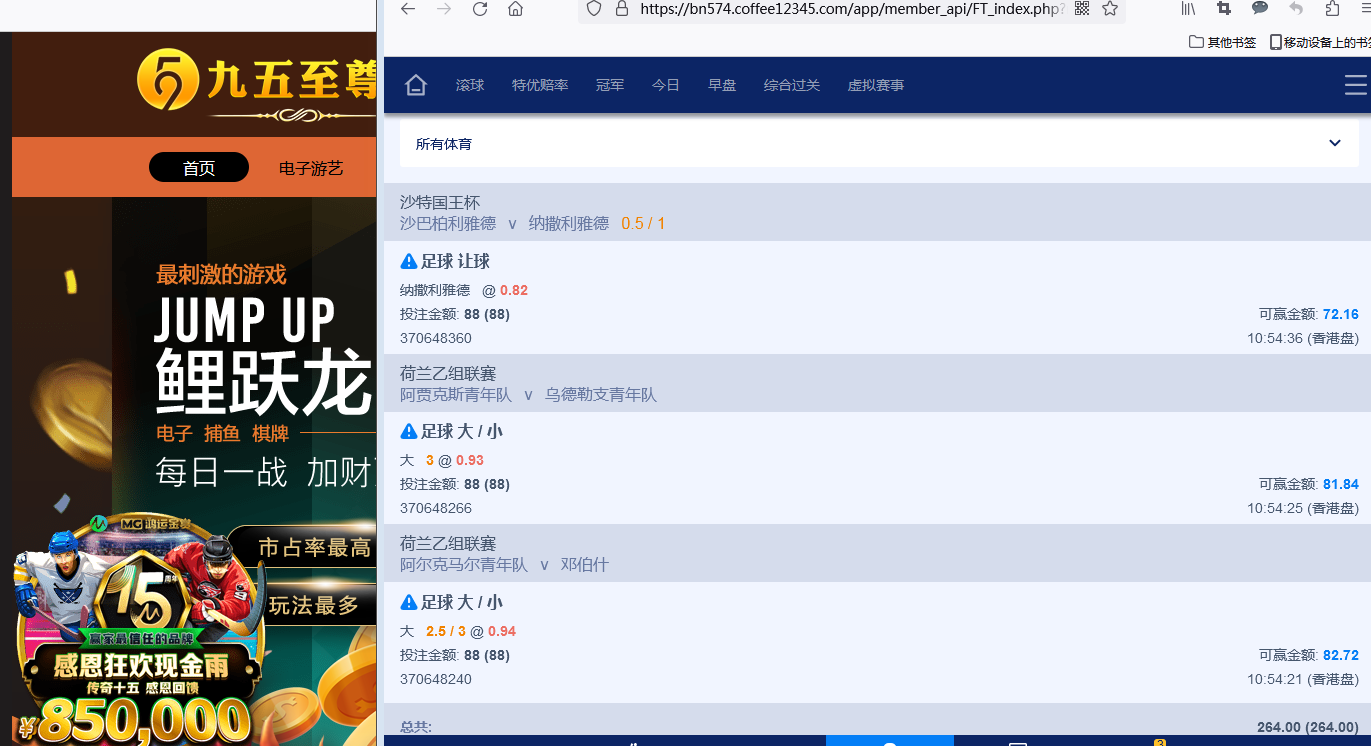Click the warning icon in the 阿贾克斯青年队 bet
The width and height of the screenshot is (1371, 746).
point(409,431)
